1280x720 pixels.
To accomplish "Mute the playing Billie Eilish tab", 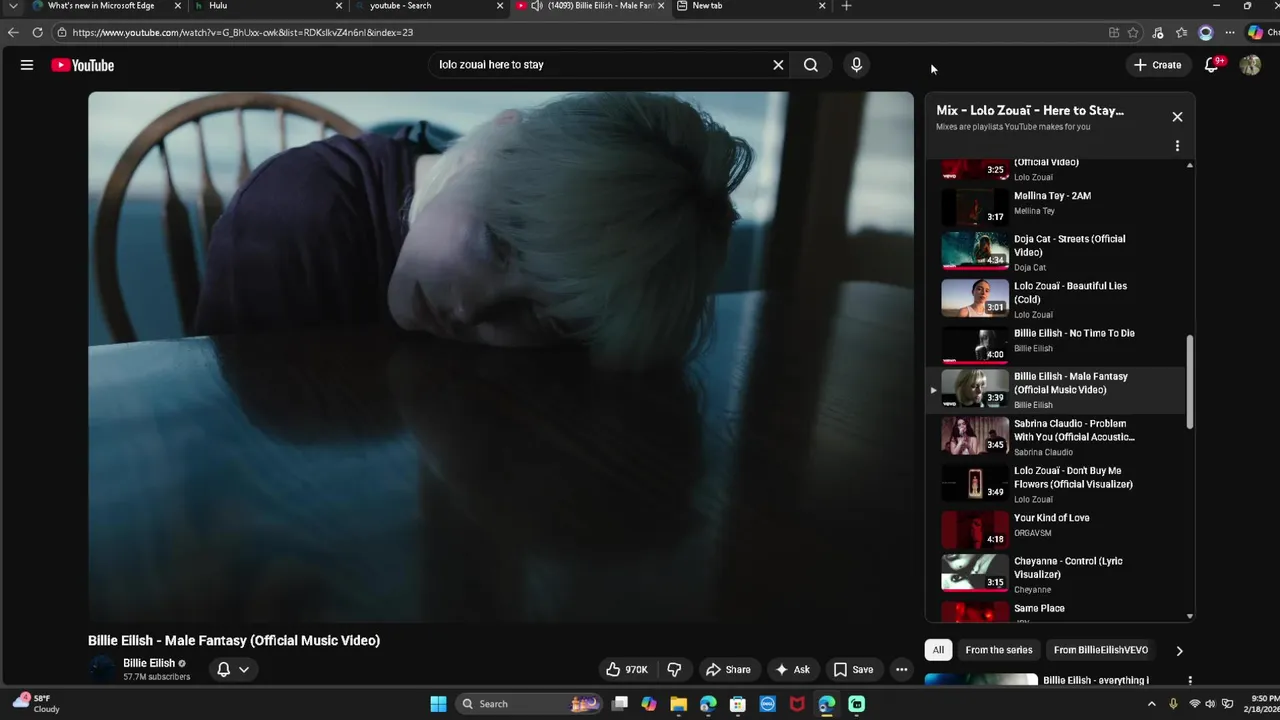I will (x=536, y=6).
